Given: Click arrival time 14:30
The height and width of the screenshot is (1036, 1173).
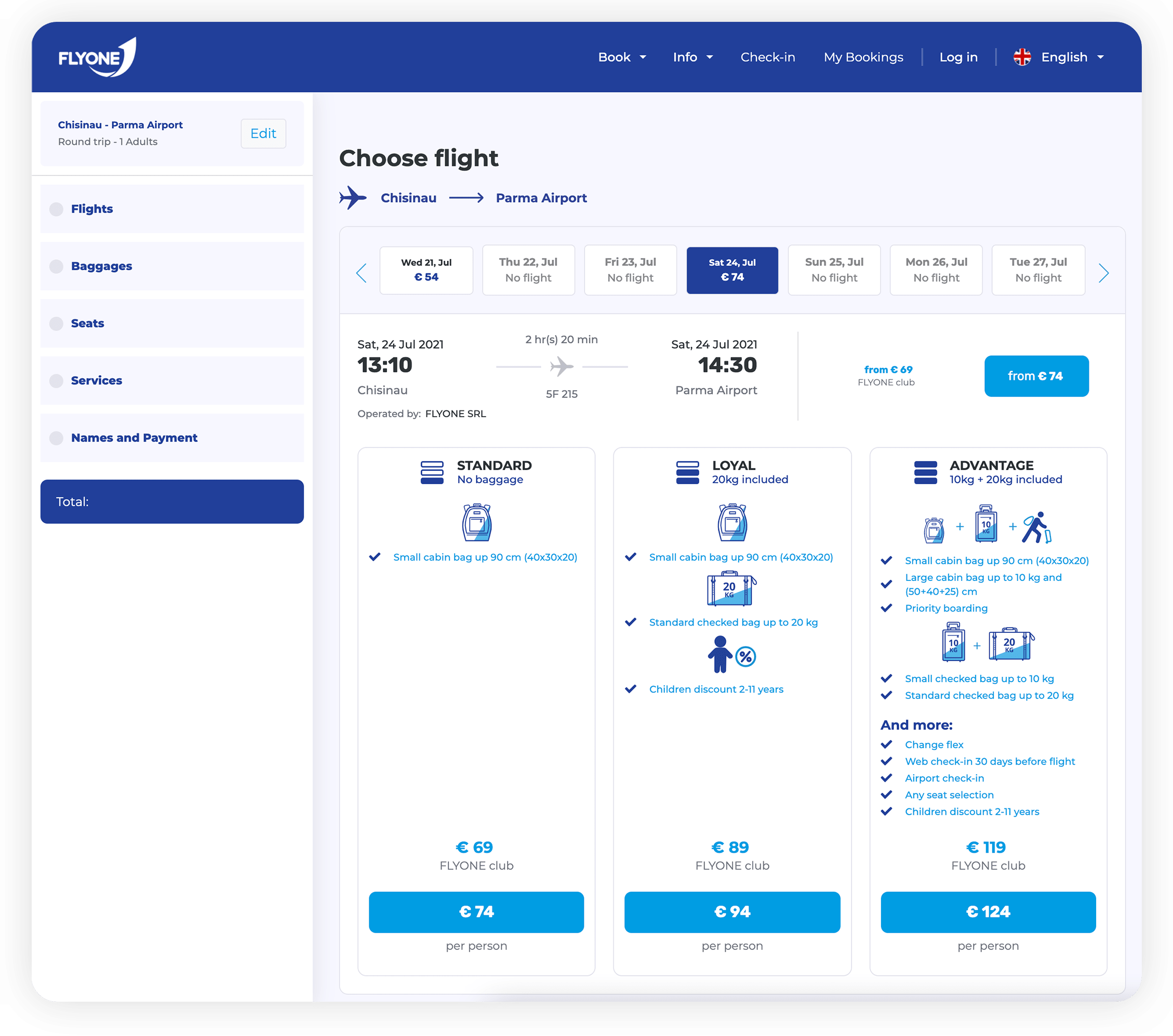Looking at the screenshot, I should [x=727, y=365].
